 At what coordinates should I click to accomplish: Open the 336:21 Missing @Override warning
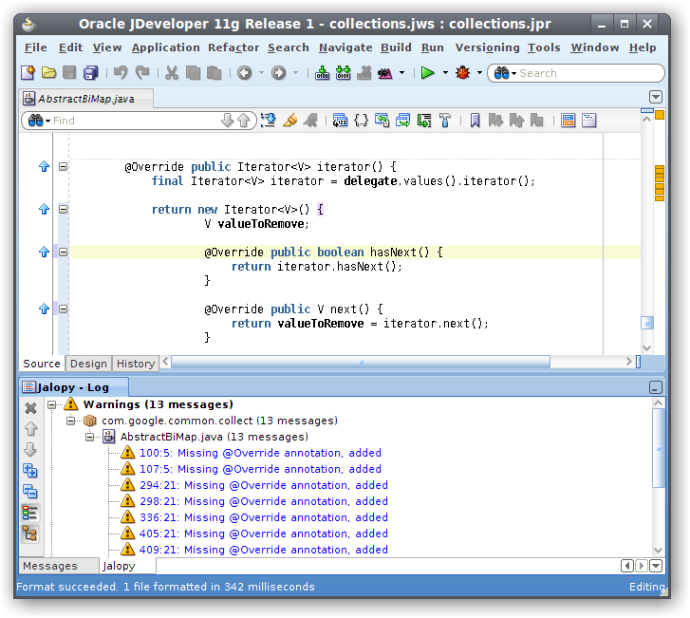click(x=264, y=517)
